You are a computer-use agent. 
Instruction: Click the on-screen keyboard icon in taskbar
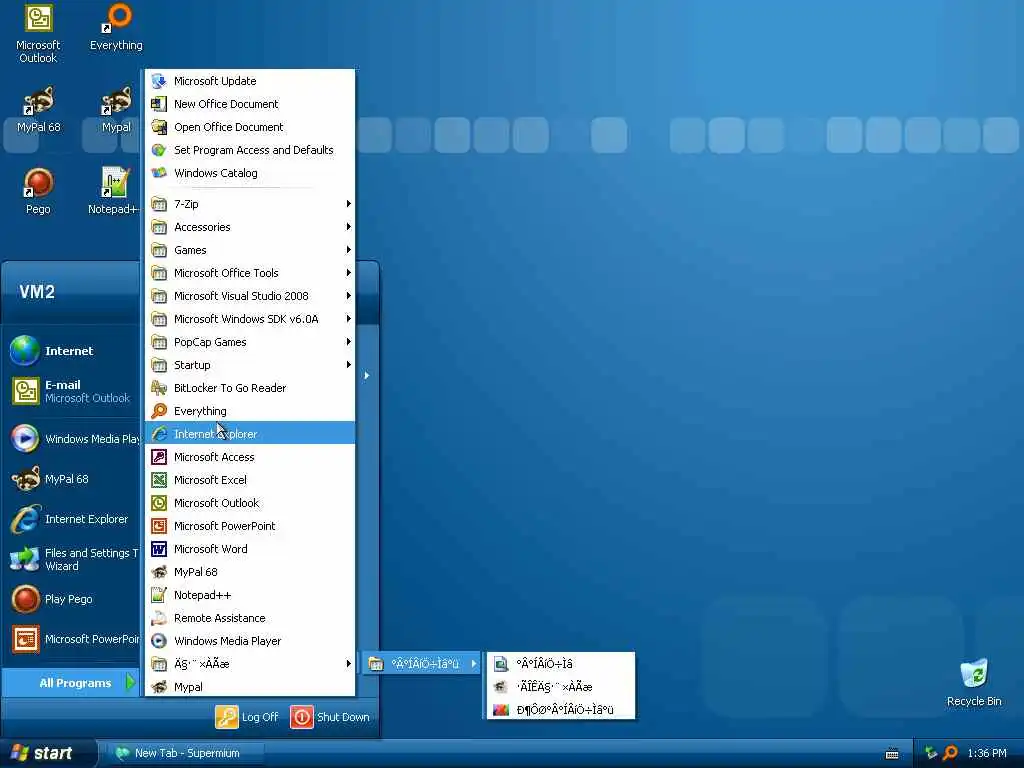tap(892, 754)
